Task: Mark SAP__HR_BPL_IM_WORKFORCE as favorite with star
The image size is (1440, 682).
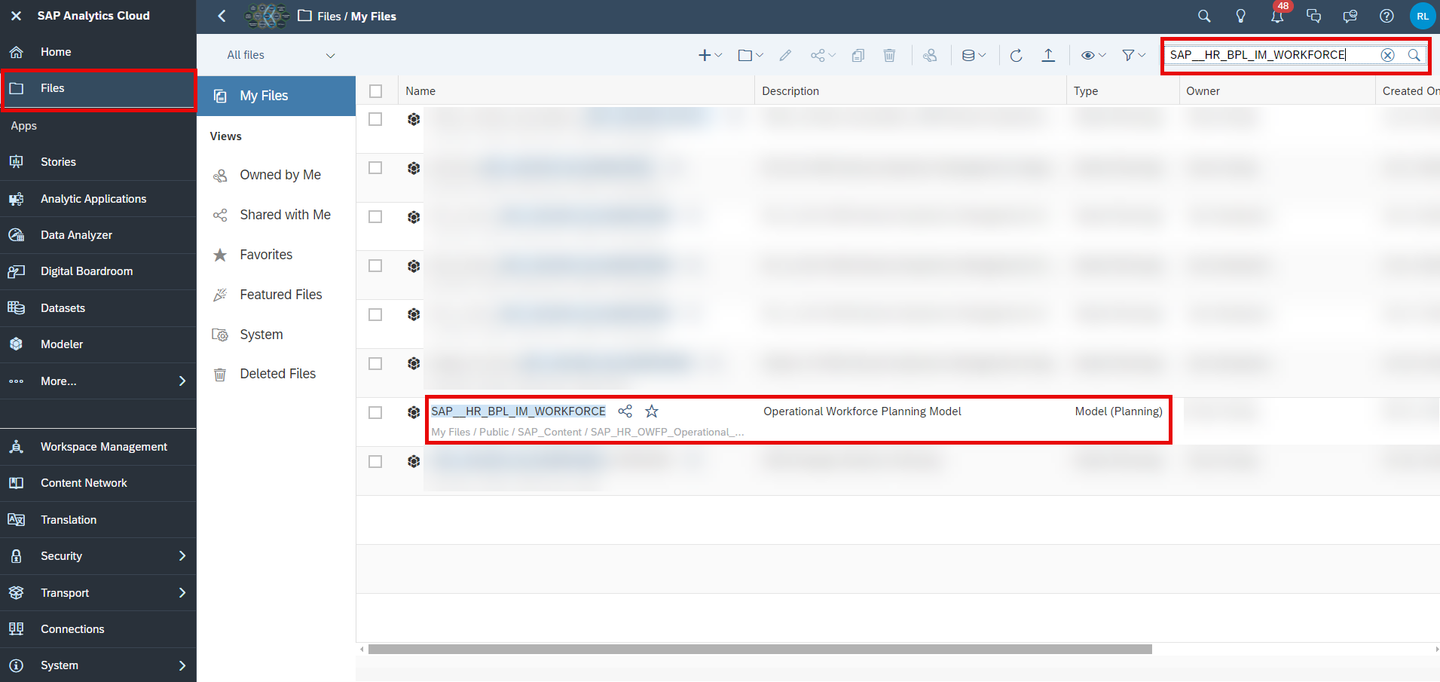Action: click(652, 411)
